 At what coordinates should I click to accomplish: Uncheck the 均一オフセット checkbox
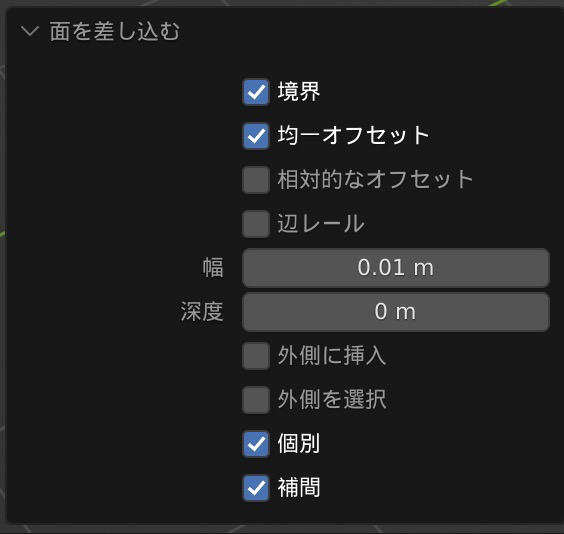[x=256, y=136]
